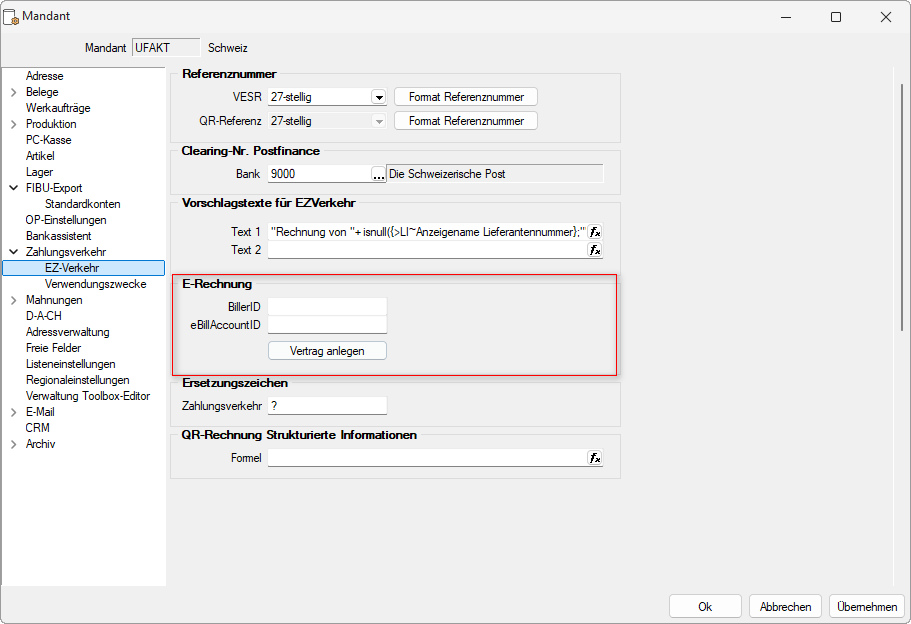
Task: Click Format Referenznummer next to VESR
Action: coord(466,97)
